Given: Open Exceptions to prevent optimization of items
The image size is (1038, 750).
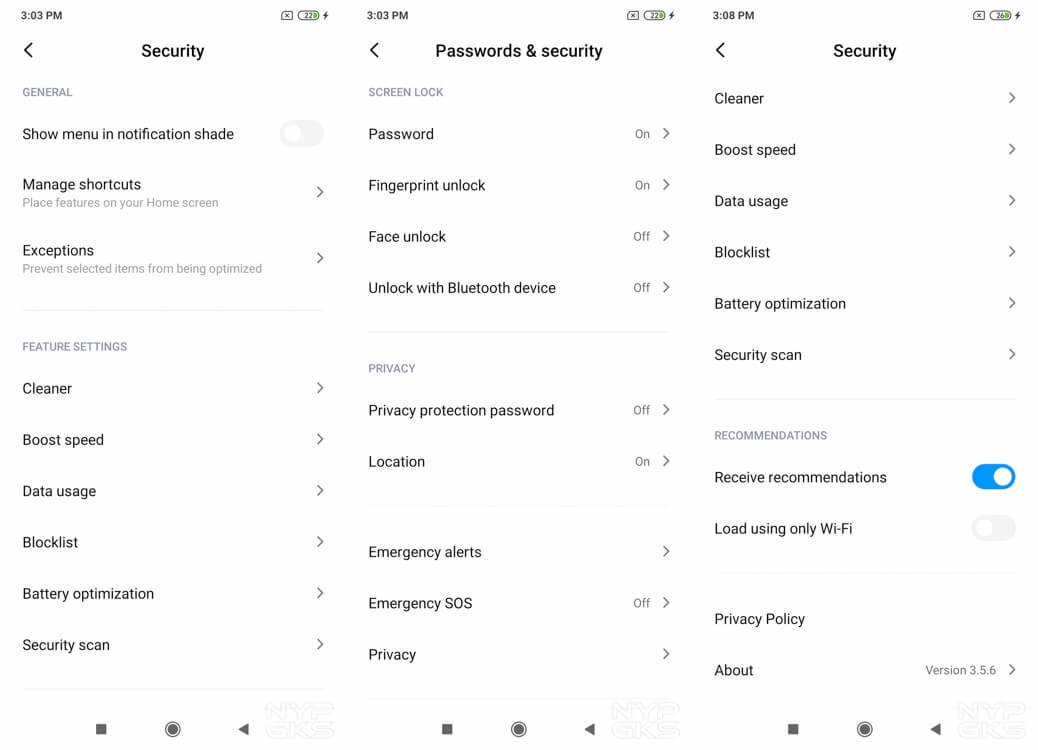Looking at the screenshot, I should coord(172,258).
